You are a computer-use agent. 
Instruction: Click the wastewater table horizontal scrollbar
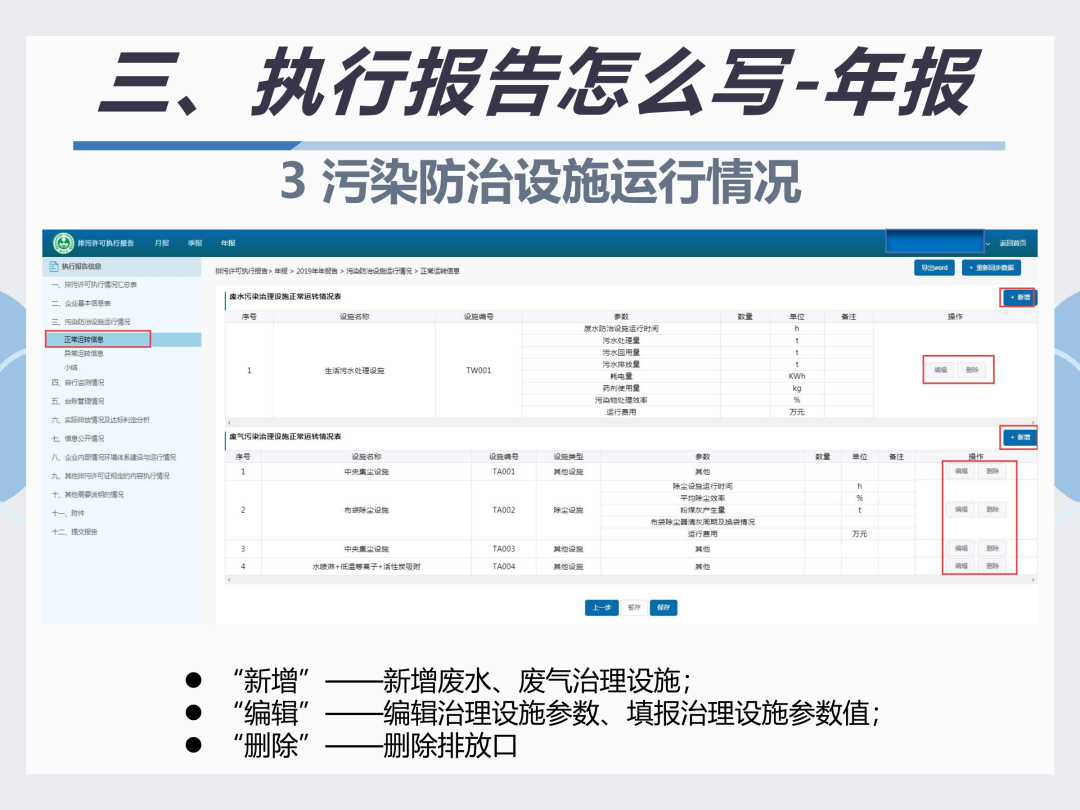pos(631,422)
